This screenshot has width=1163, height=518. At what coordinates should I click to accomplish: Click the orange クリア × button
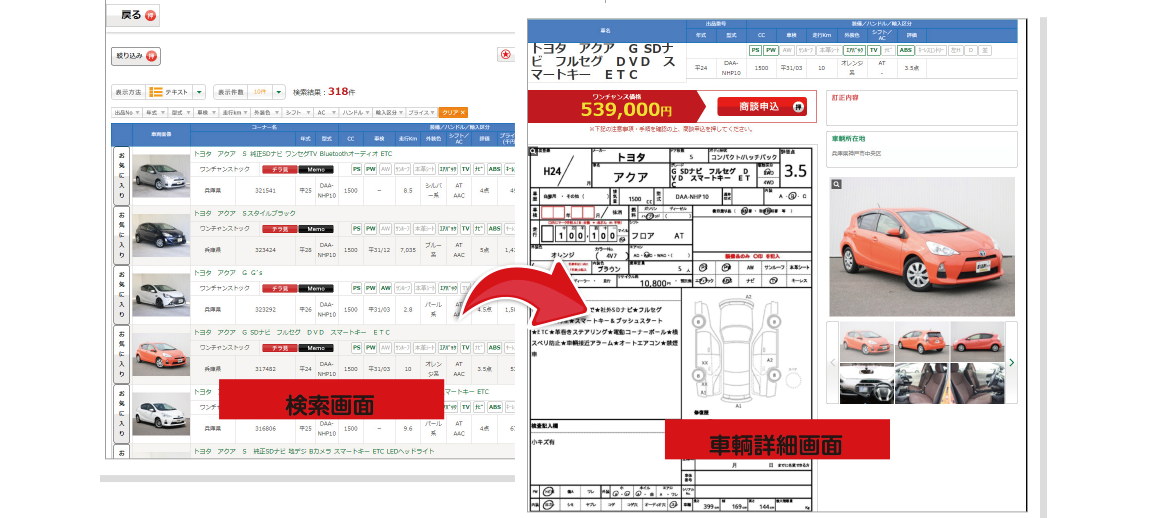point(453,113)
